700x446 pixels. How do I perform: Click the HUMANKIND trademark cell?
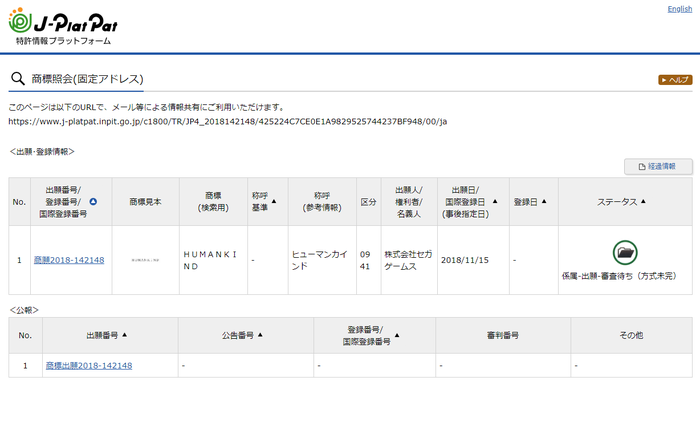click(x=213, y=260)
